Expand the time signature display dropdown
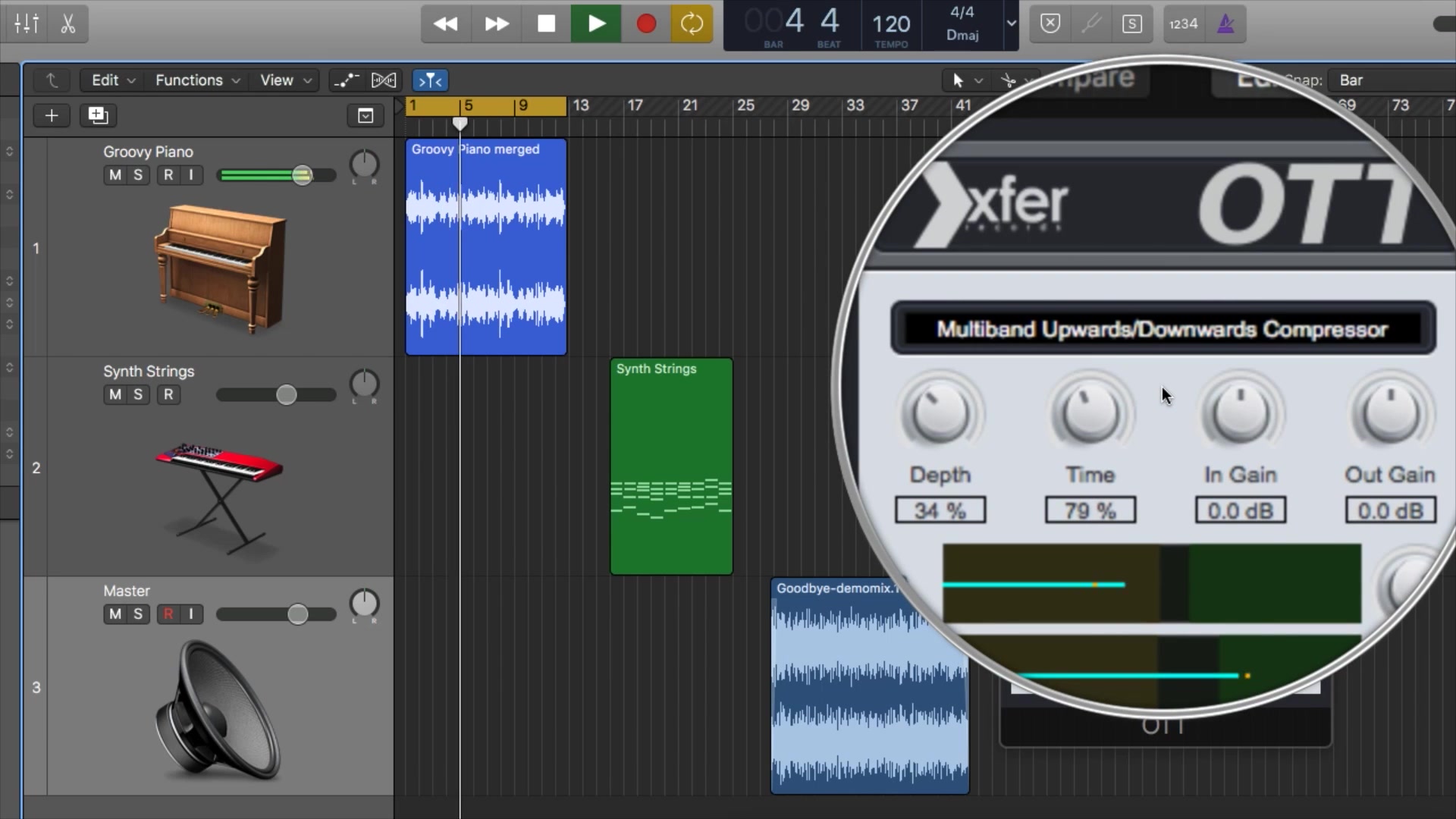 tap(1011, 24)
